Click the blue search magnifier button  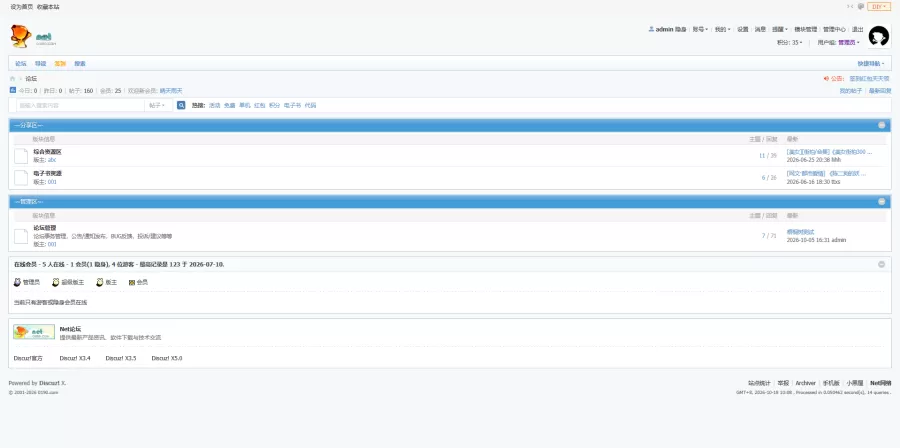pos(181,105)
